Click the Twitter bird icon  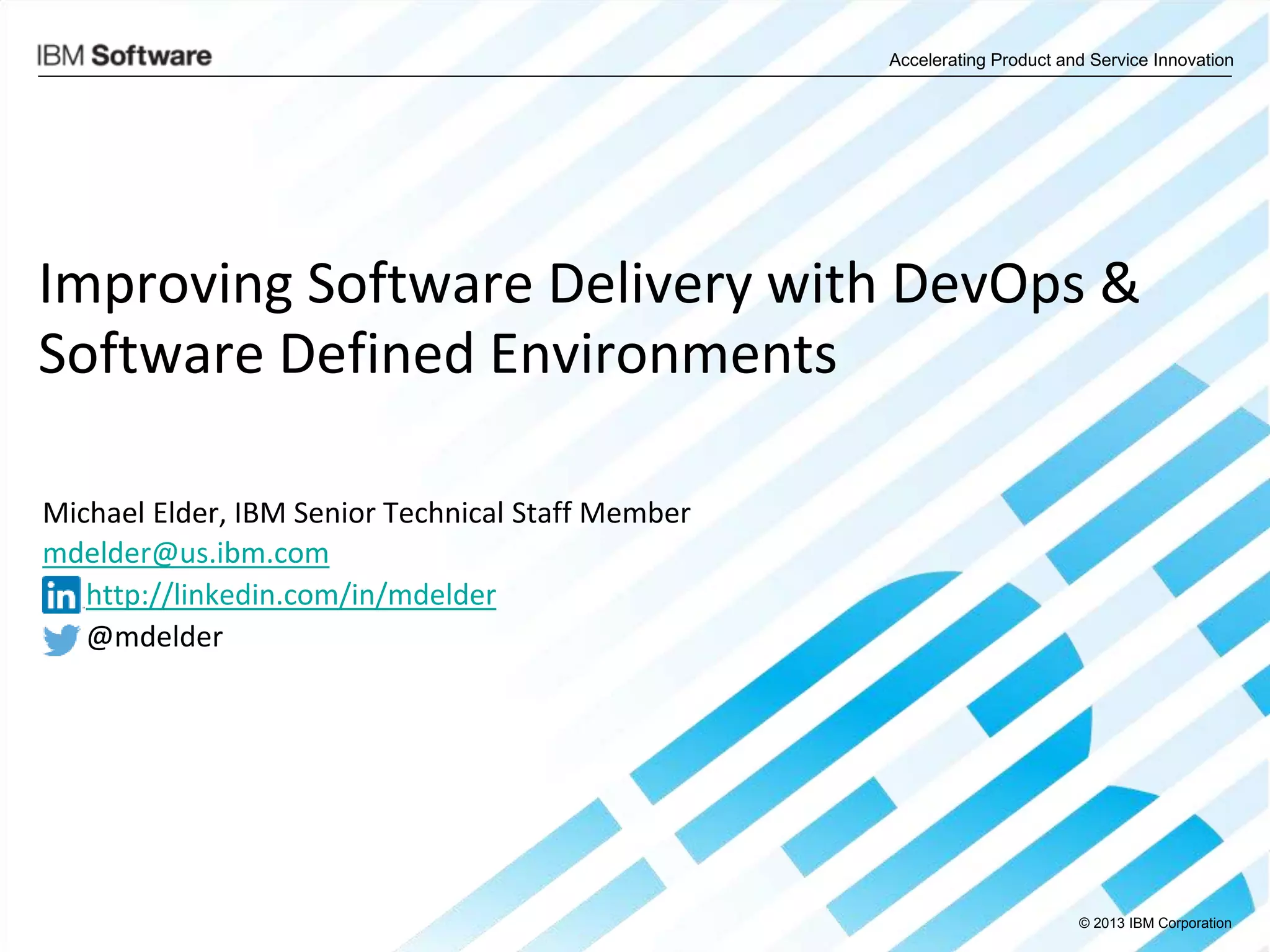61,639
